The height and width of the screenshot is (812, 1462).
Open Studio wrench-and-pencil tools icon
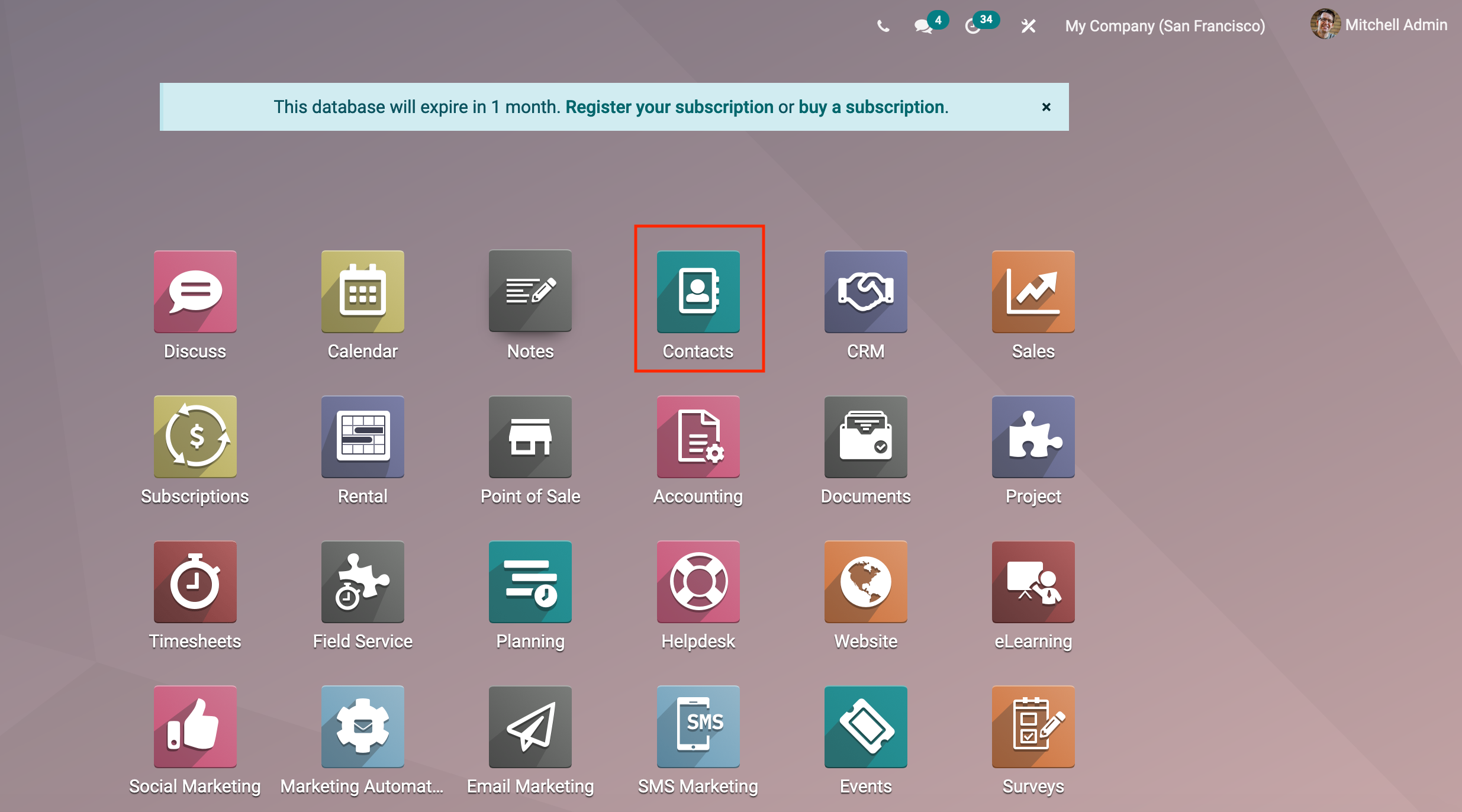(1029, 26)
